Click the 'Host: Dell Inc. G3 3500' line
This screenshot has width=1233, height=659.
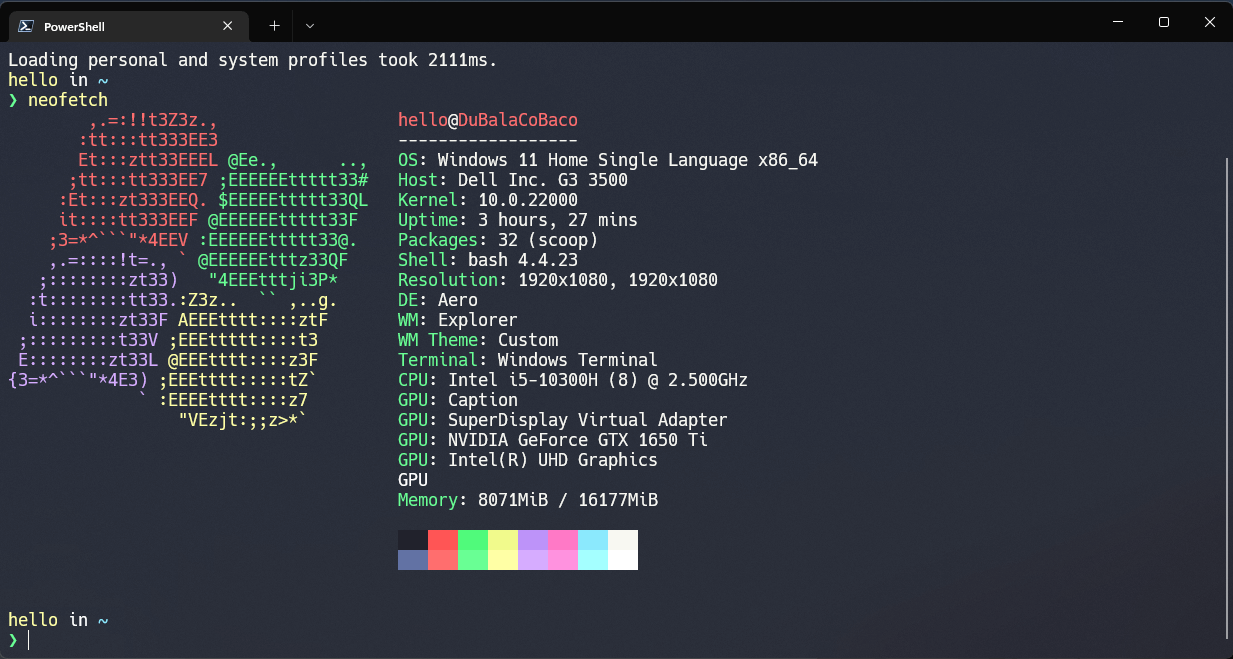pos(513,180)
